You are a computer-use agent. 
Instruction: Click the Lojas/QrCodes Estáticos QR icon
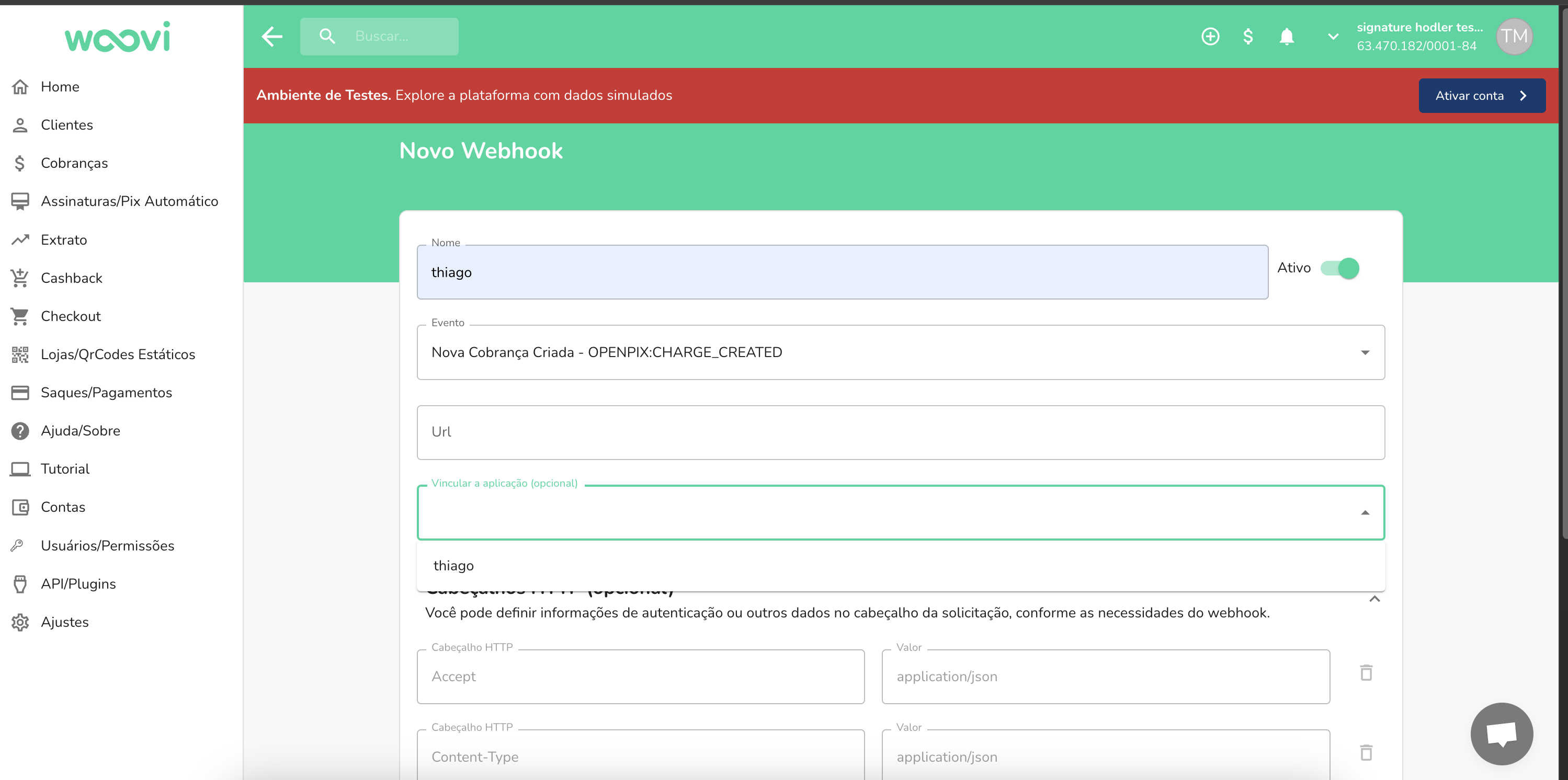coord(20,354)
